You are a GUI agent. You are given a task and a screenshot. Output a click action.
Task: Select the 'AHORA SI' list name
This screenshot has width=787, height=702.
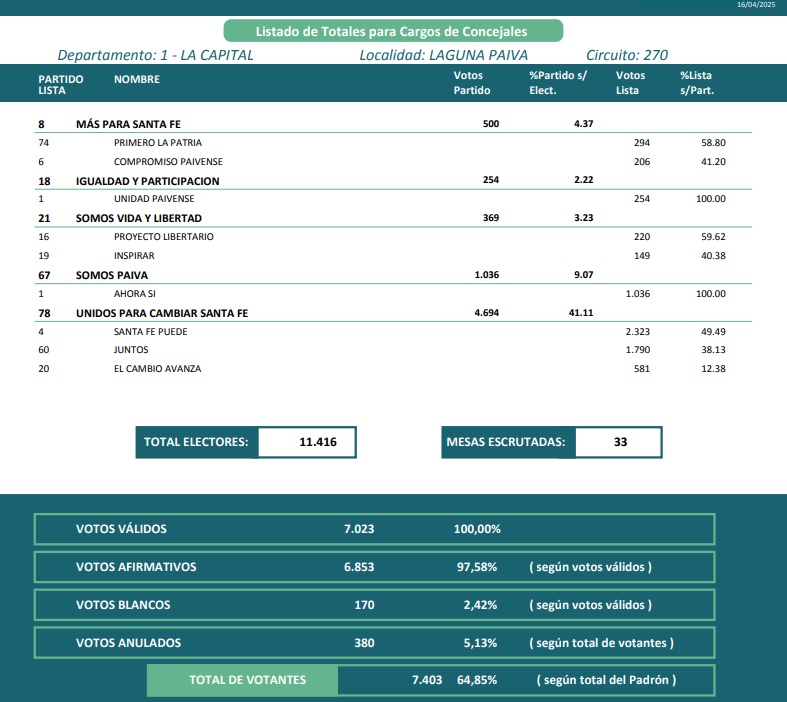click(x=135, y=294)
